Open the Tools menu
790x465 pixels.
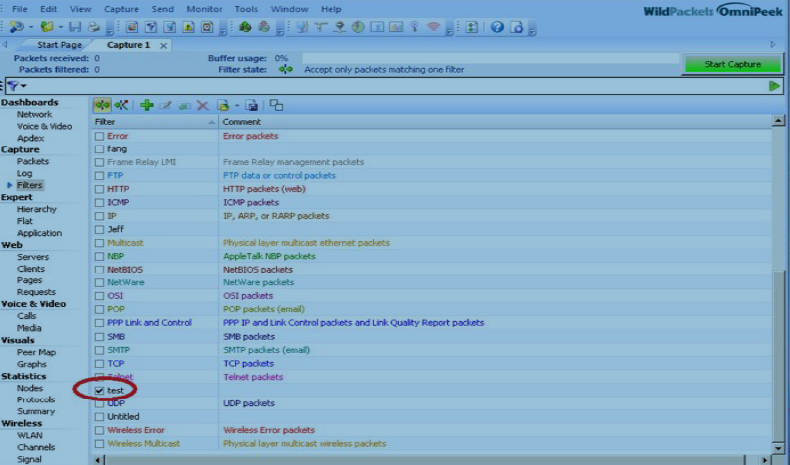pos(246,9)
